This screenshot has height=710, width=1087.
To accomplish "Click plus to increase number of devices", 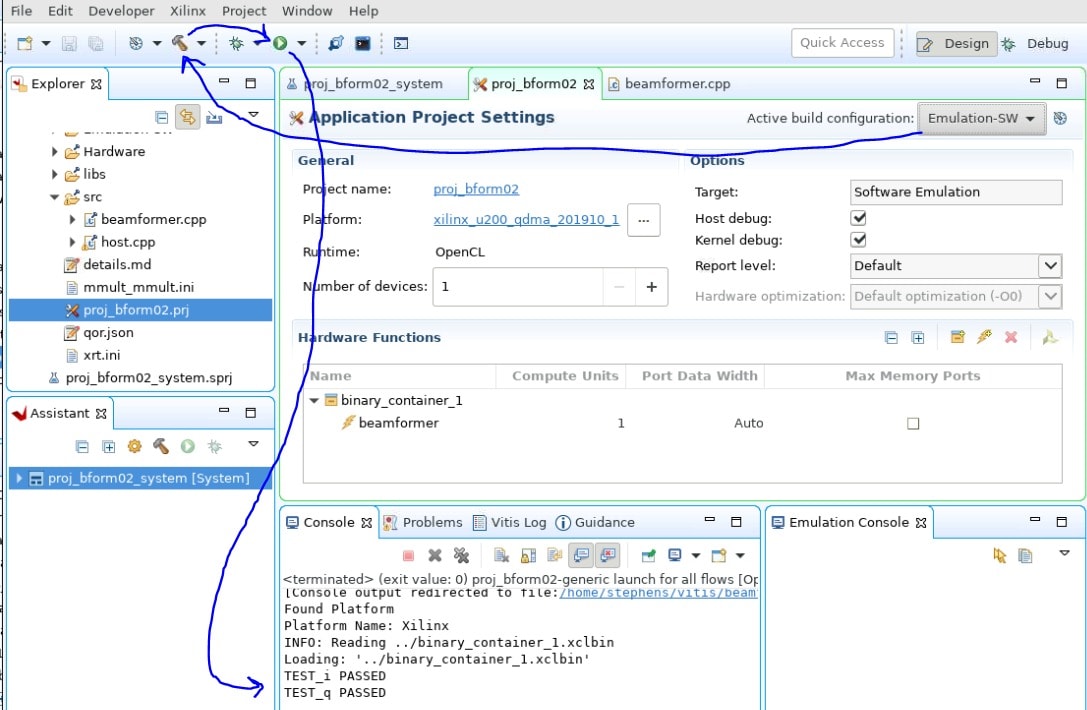I will 652,286.
